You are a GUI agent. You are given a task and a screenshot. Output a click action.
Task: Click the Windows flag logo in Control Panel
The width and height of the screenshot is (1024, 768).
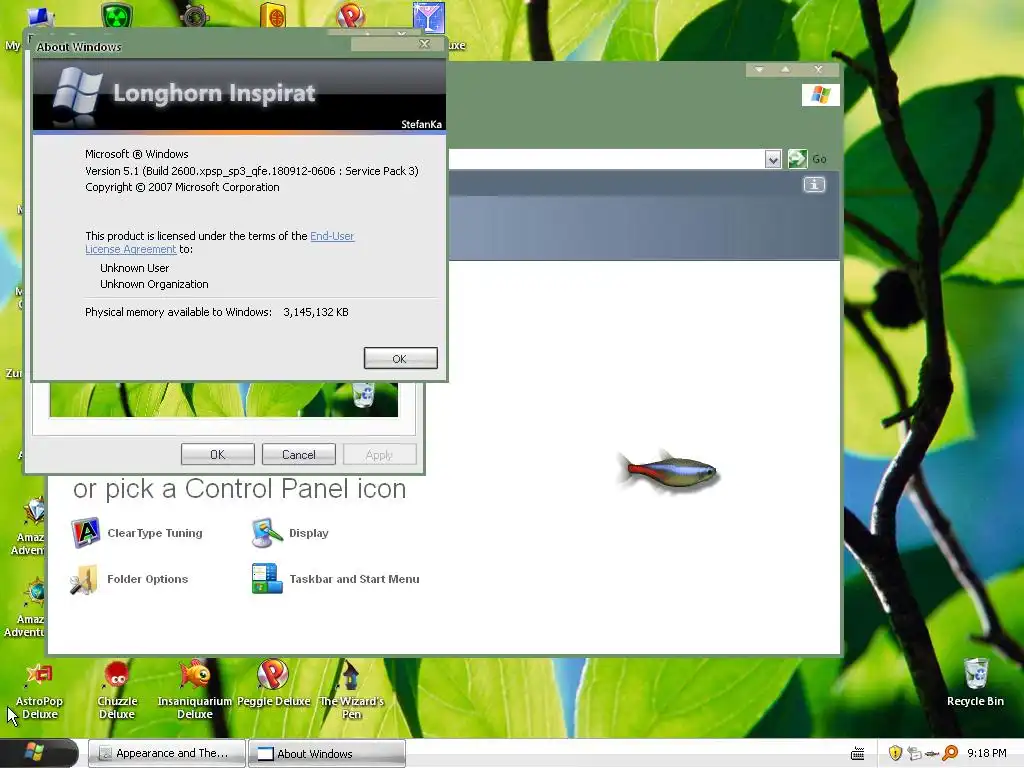[x=821, y=95]
